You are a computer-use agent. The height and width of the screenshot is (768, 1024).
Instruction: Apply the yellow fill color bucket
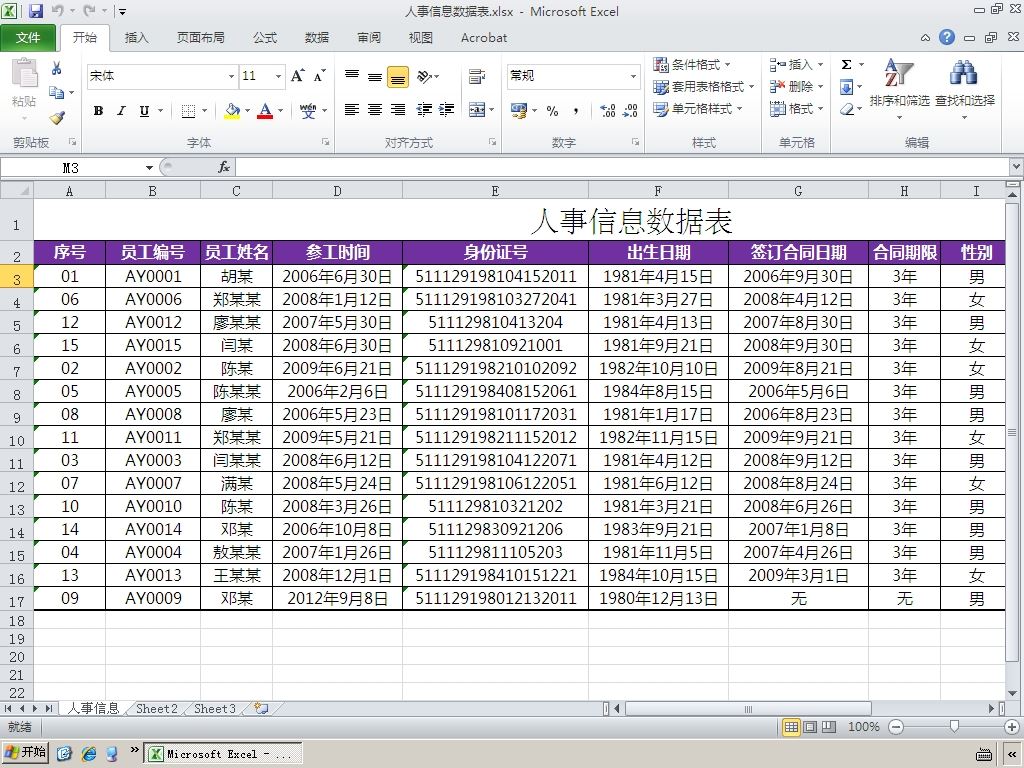coord(232,110)
